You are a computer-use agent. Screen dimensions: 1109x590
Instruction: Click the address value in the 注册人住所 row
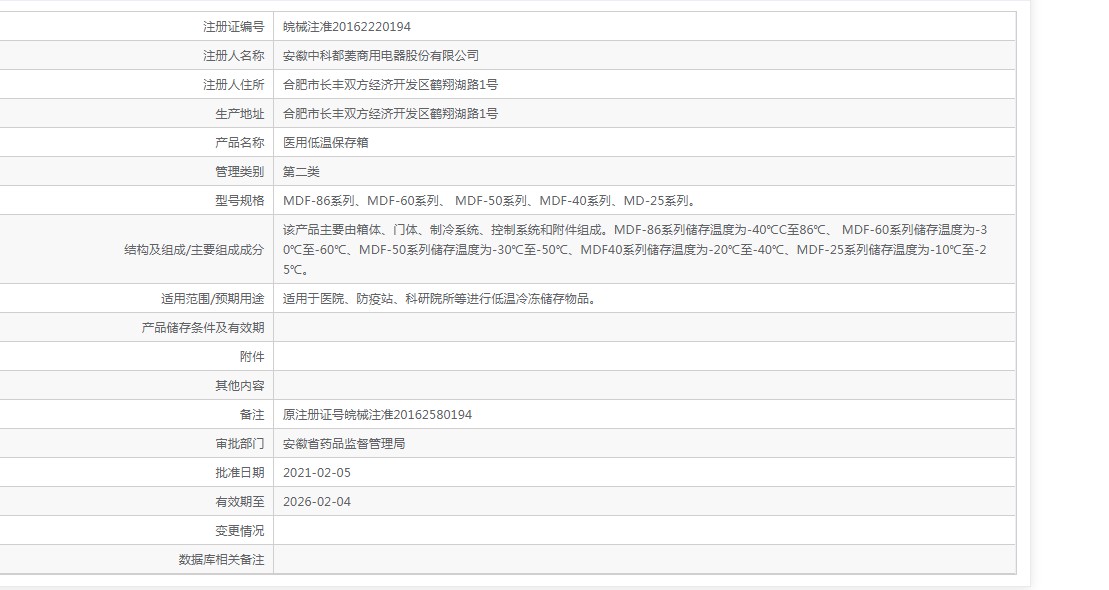[x=390, y=85]
